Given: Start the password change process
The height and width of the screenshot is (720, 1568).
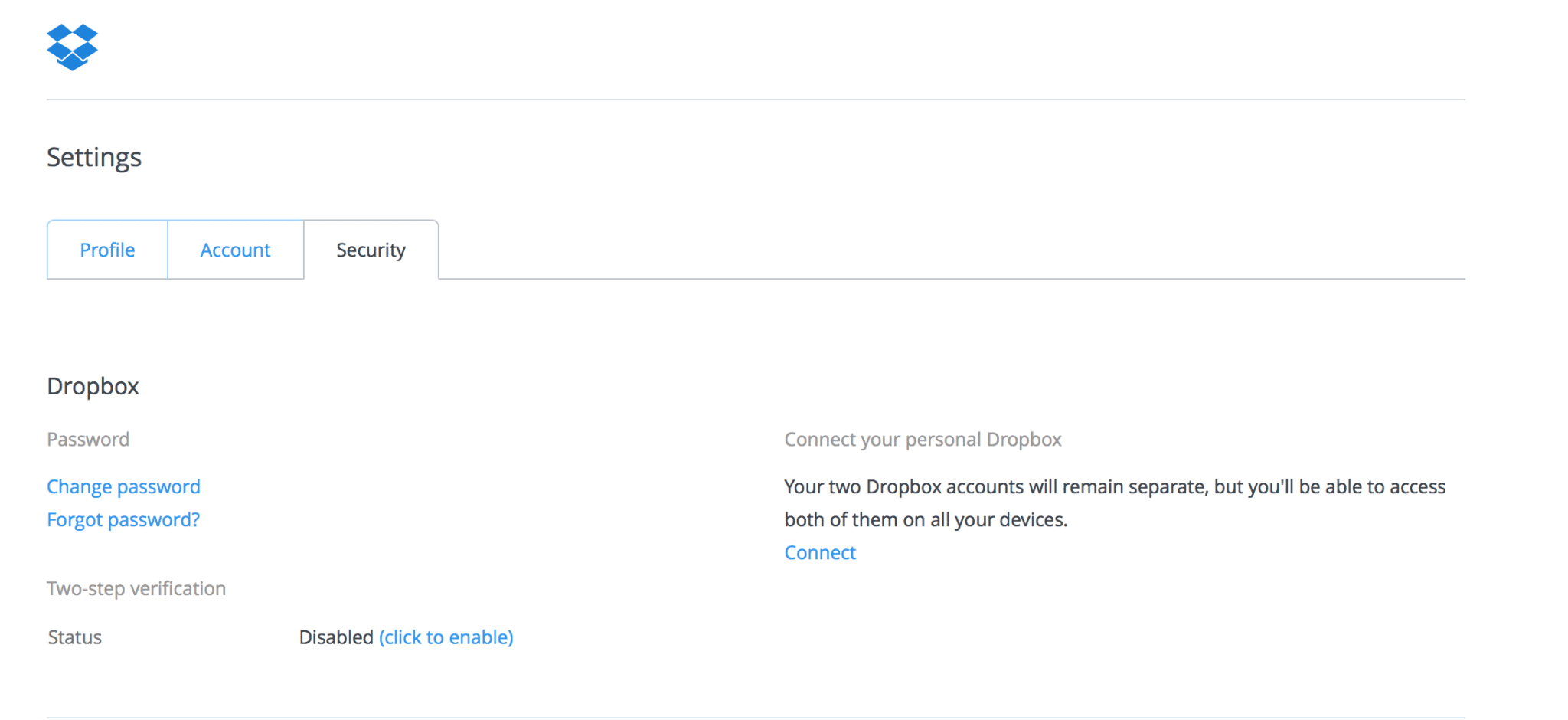Looking at the screenshot, I should (x=123, y=486).
